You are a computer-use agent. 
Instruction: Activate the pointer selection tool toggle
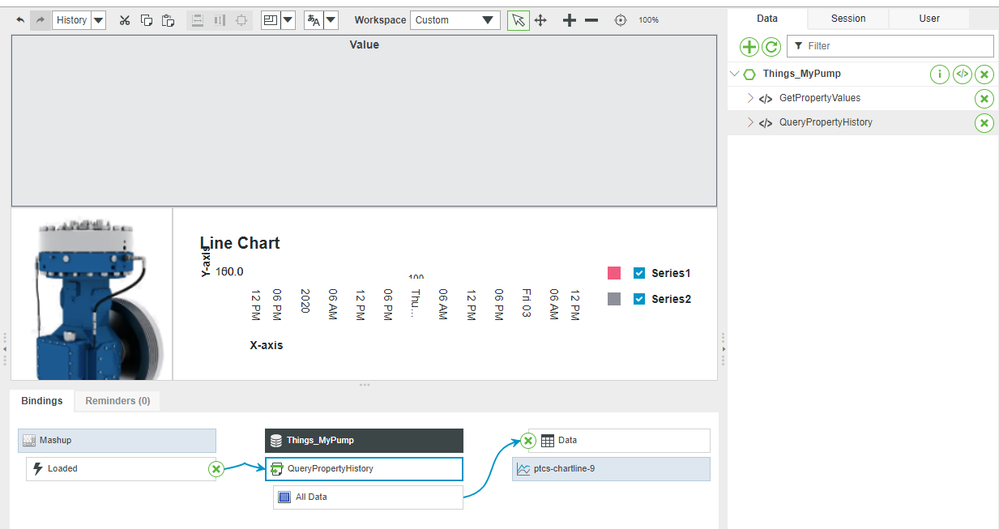click(518, 20)
